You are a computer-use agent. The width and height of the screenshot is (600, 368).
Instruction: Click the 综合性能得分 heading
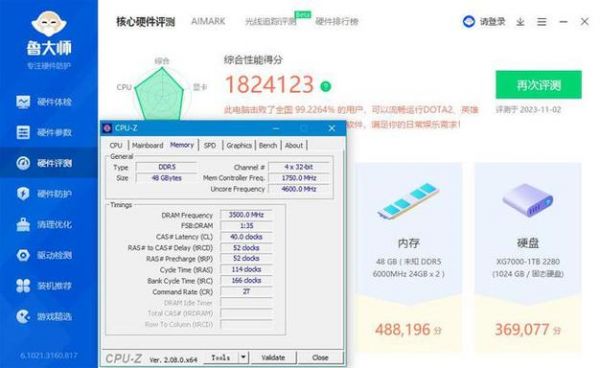tap(253, 60)
